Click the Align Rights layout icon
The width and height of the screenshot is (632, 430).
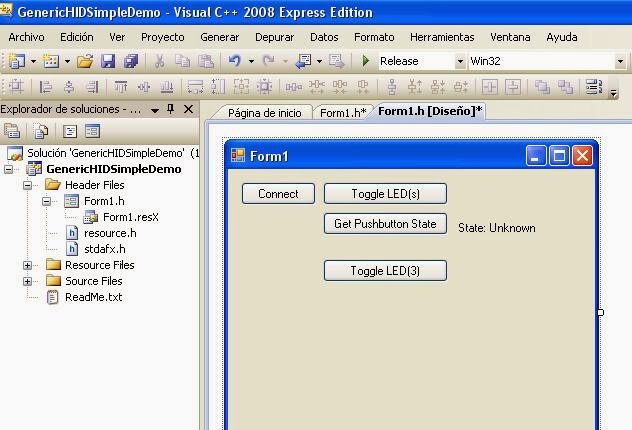92,87
